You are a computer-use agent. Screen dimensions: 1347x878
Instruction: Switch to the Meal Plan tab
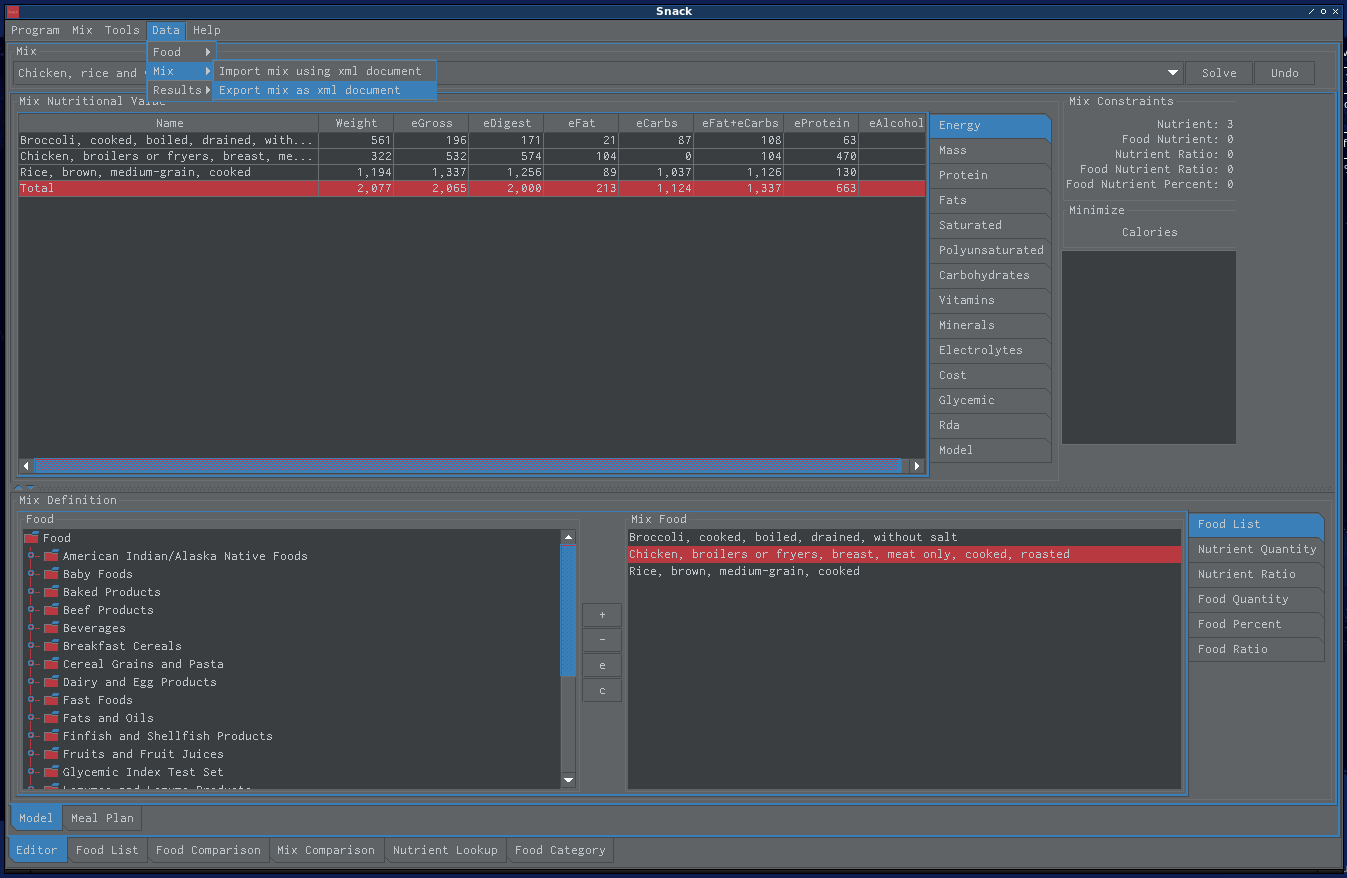[102, 818]
